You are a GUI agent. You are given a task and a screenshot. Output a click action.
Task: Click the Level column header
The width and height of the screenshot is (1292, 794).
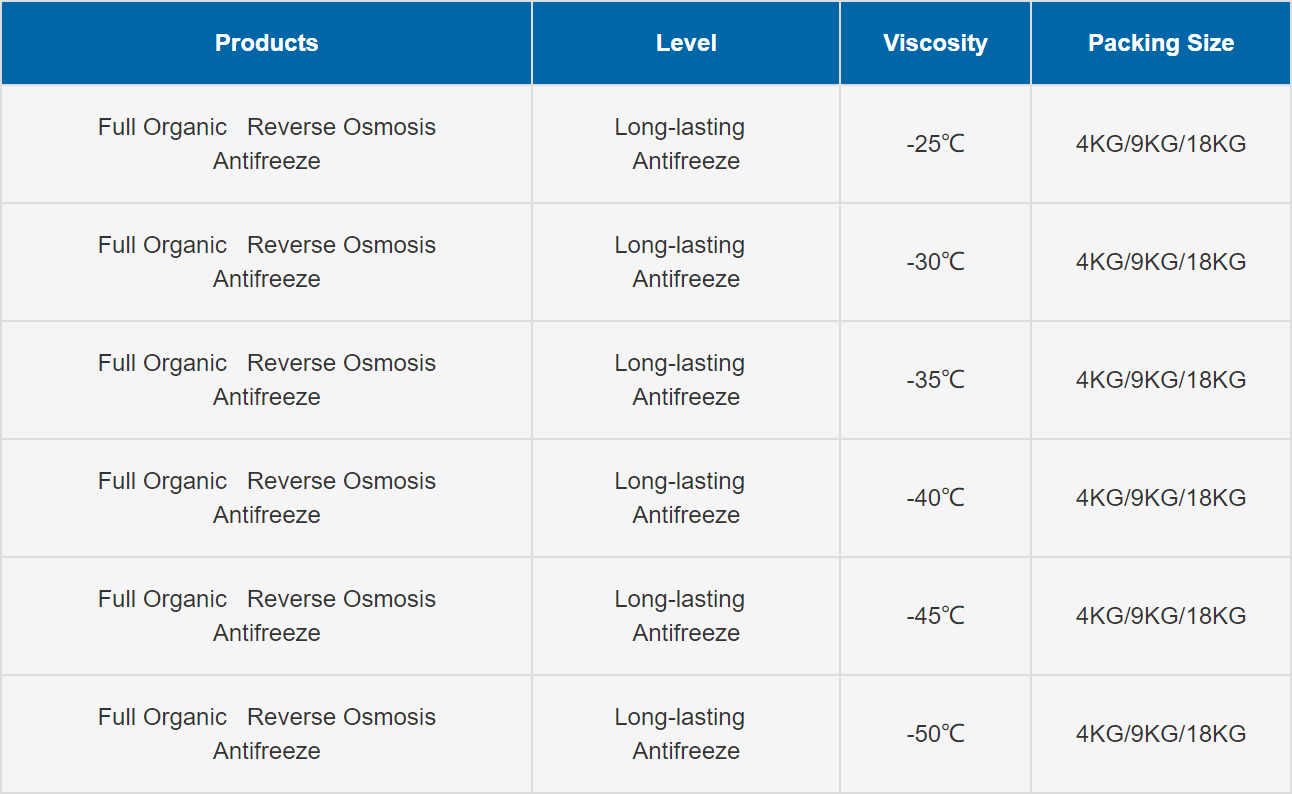(686, 43)
